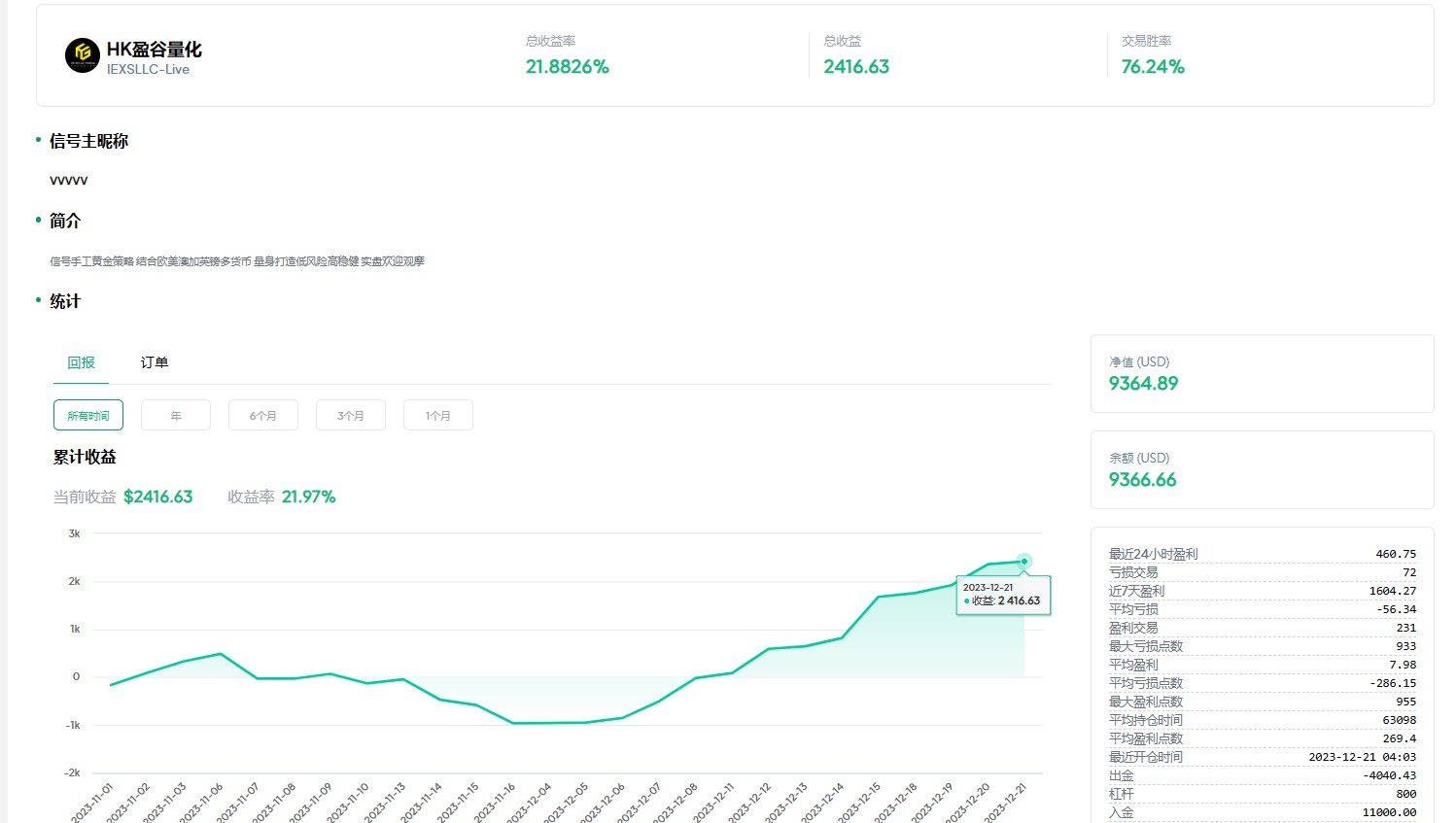Select the 1个月 period filter
This screenshot has height=823, width=1456.
click(x=438, y=415)
